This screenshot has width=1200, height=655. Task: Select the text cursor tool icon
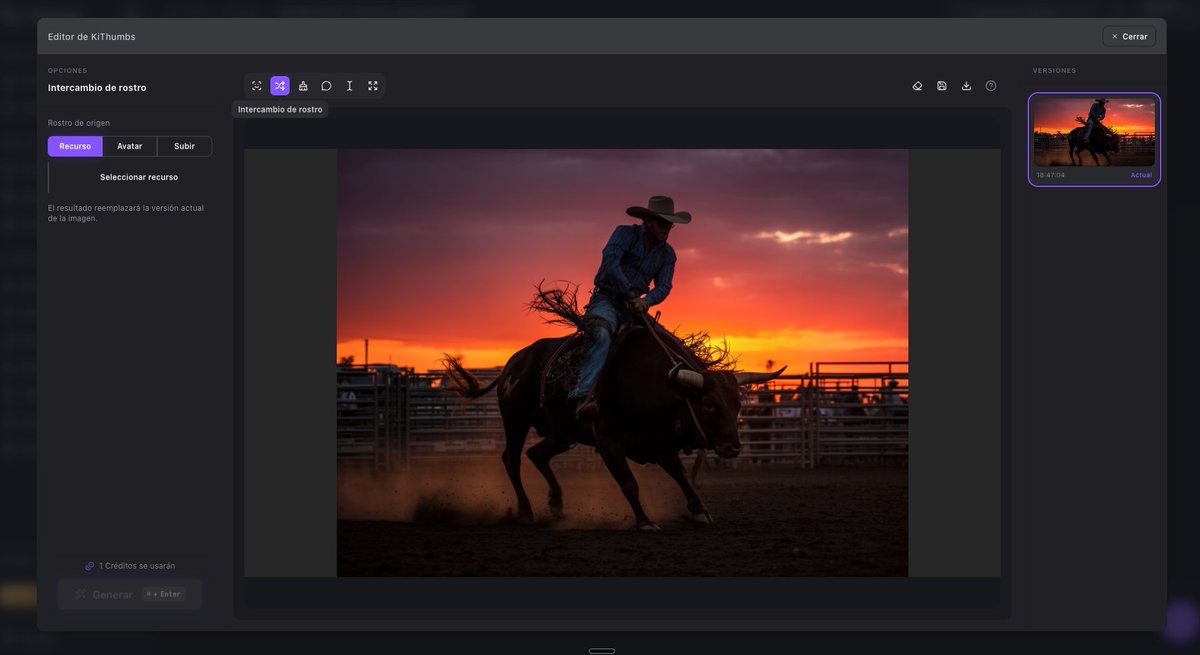point(349,86)
